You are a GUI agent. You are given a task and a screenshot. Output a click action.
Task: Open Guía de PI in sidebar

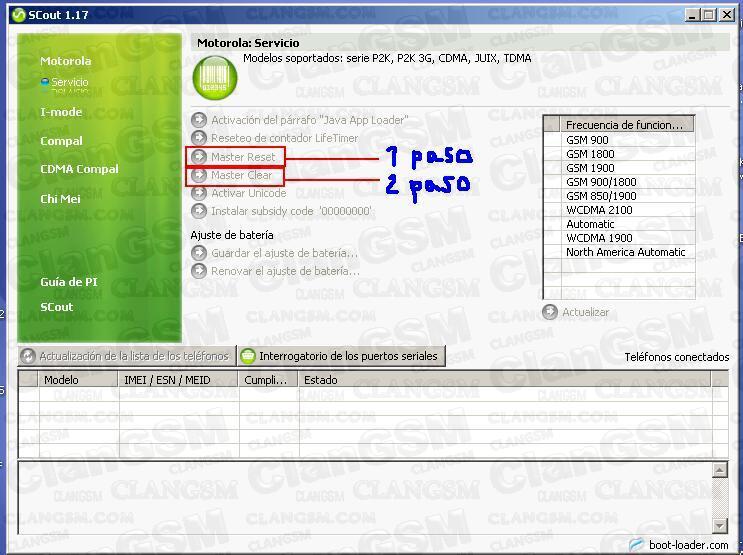(x=69, y=282)
